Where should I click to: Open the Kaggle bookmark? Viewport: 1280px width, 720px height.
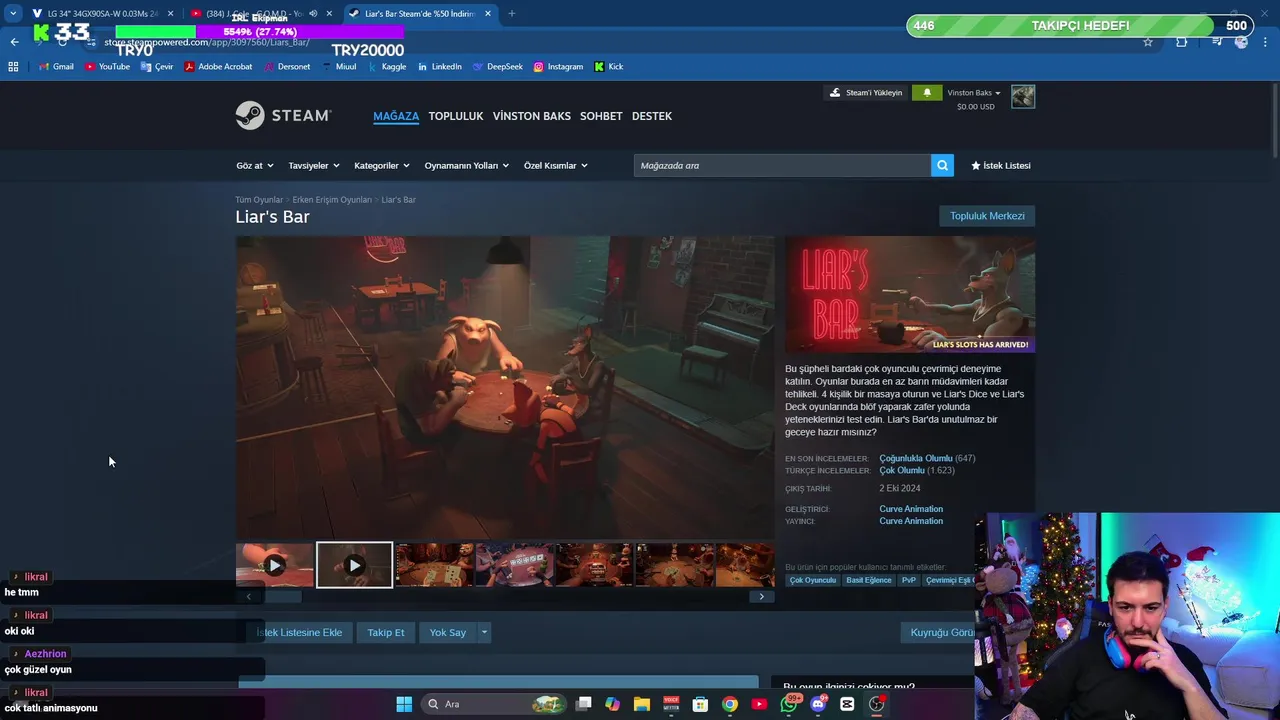point(387,67)
